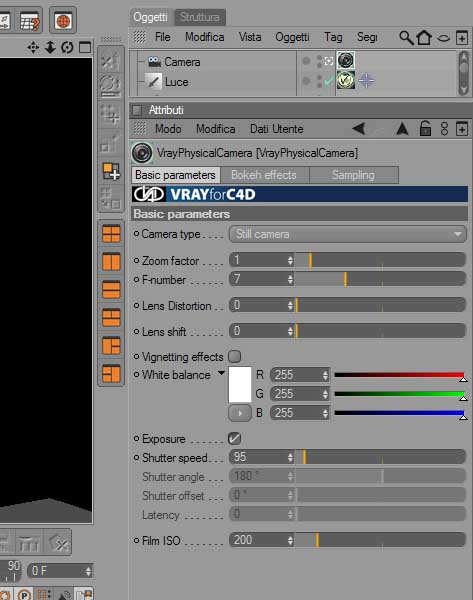Toggle Camera type animation circle
This screenshot has width=473, height=600.
pyautogui.click(x=136, y=233)
